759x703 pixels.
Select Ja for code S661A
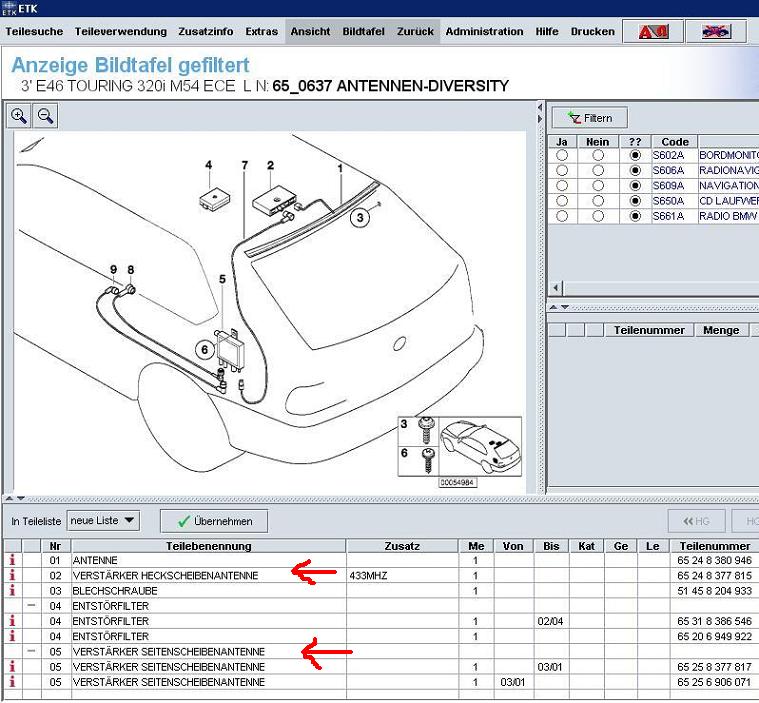click(562, 216)
